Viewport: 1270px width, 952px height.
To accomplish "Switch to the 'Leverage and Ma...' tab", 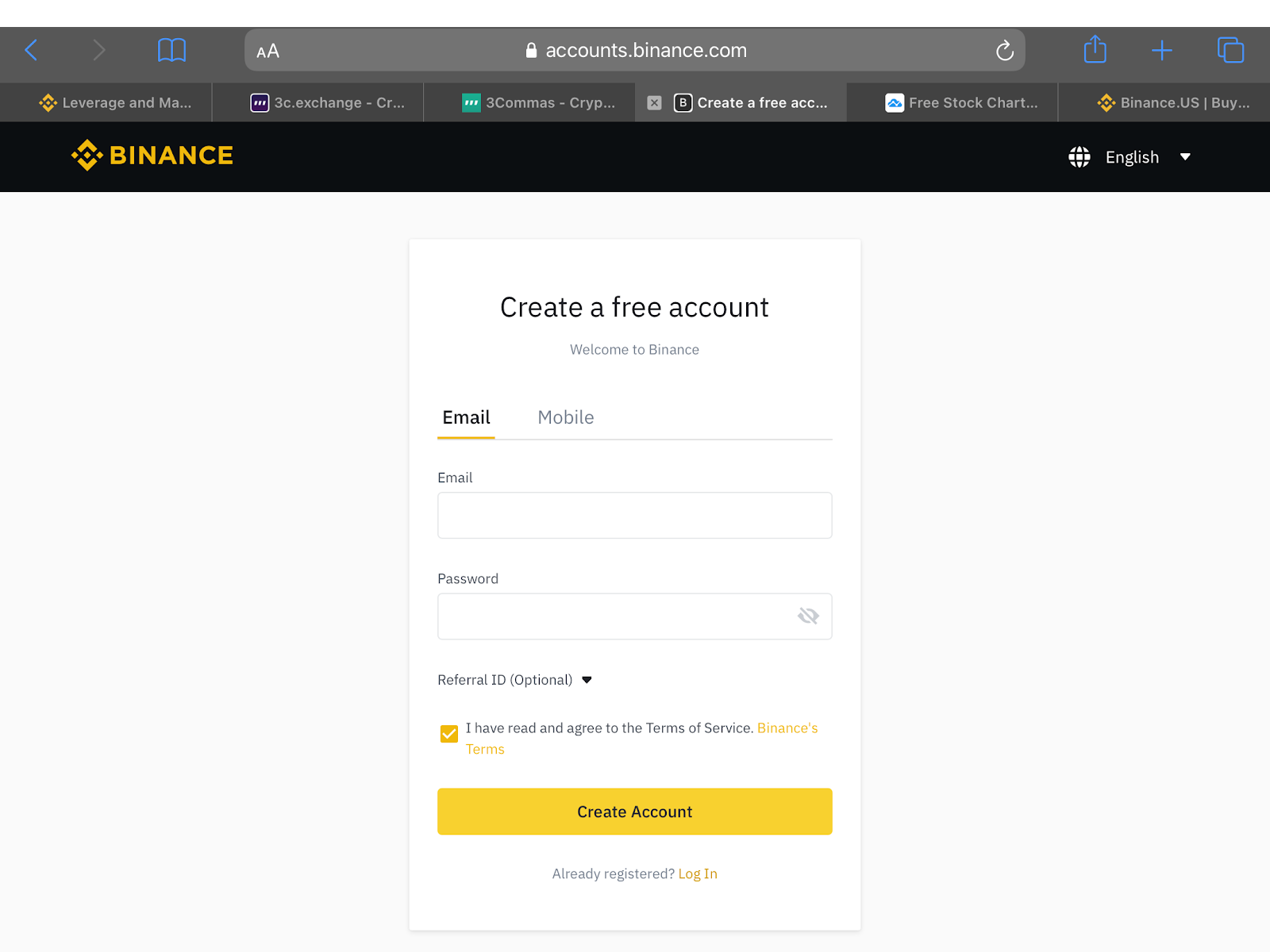I will coord(106,102).
